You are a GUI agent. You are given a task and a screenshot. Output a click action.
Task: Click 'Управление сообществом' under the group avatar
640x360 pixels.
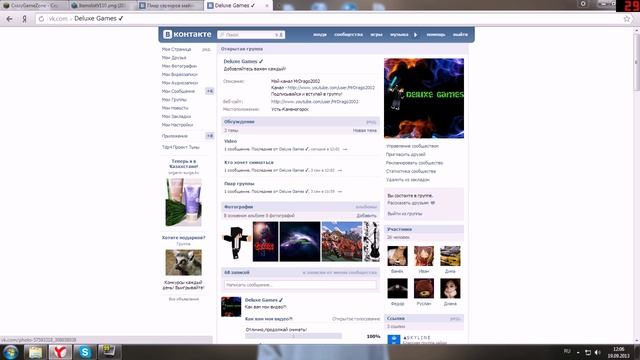(412, 146)
